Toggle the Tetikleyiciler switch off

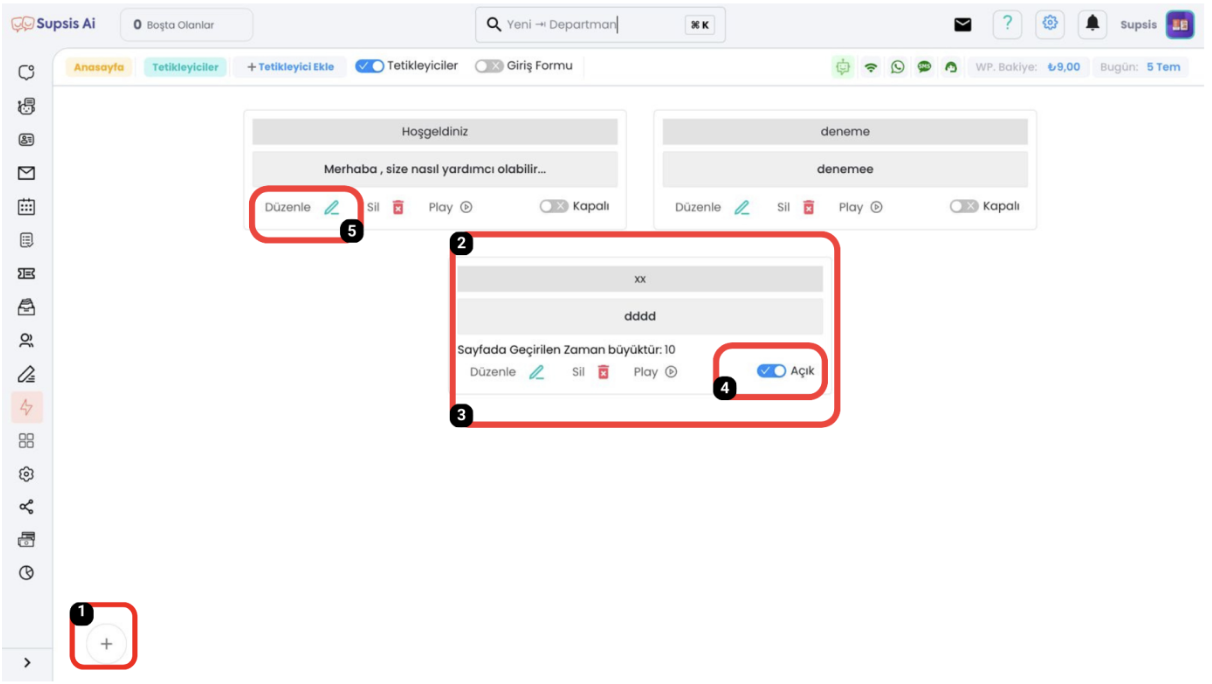(x=370, y=66)
